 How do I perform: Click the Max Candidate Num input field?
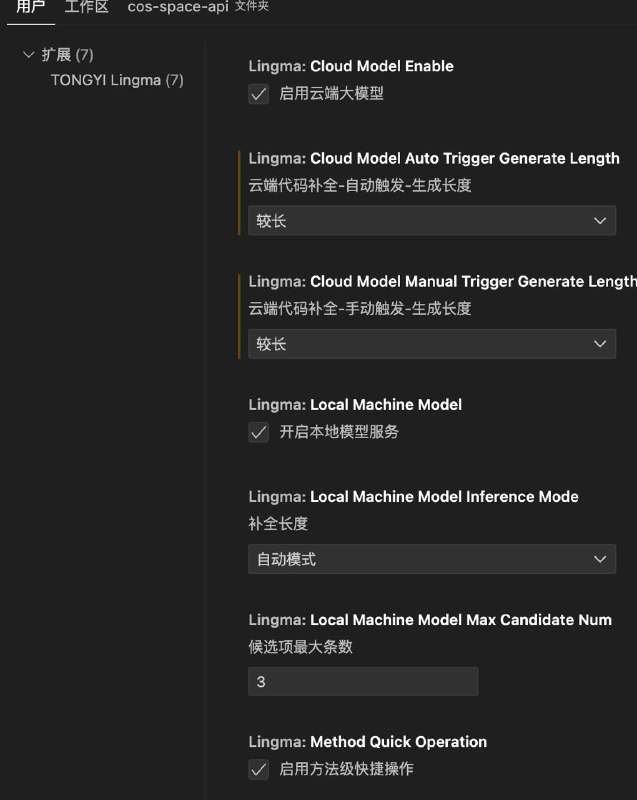[363, 681]
